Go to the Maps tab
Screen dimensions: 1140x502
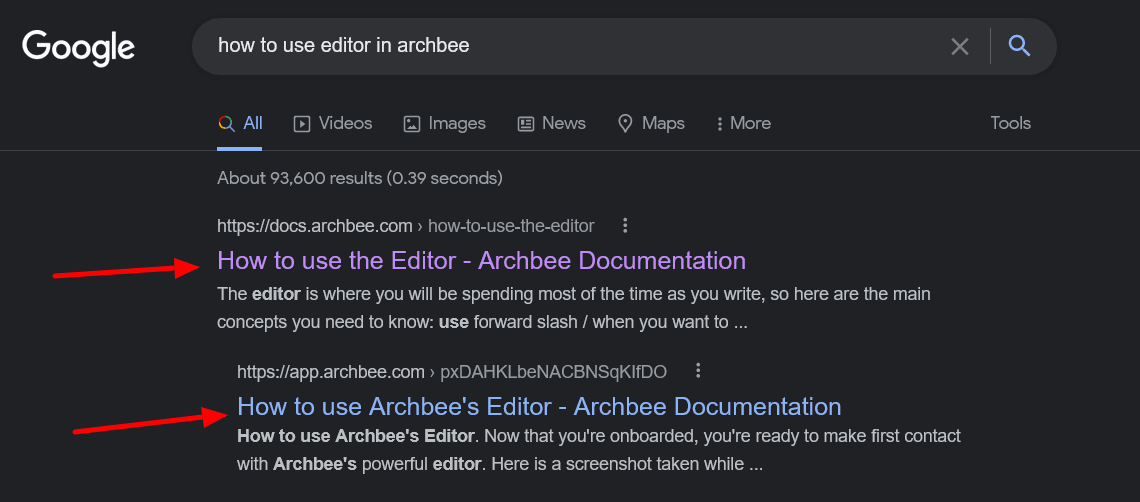point(651,123)
